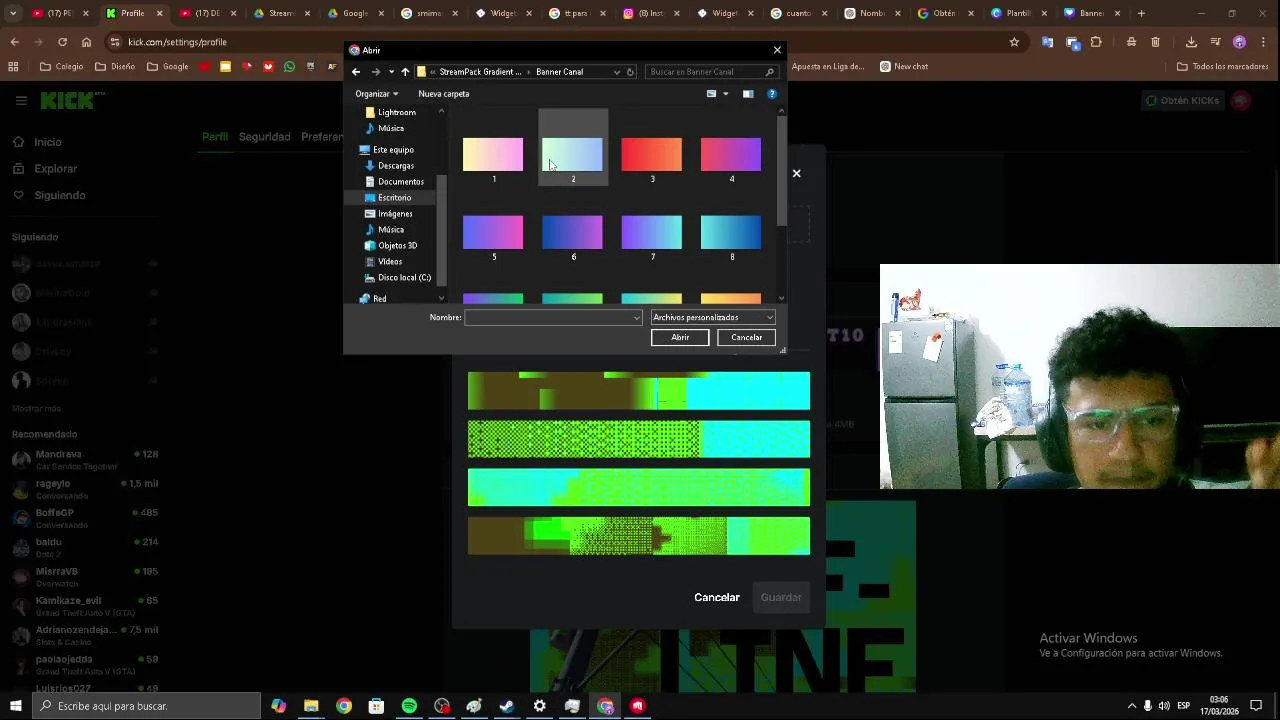Select pink-purple gradient thumbnail 4

point(731,156)
